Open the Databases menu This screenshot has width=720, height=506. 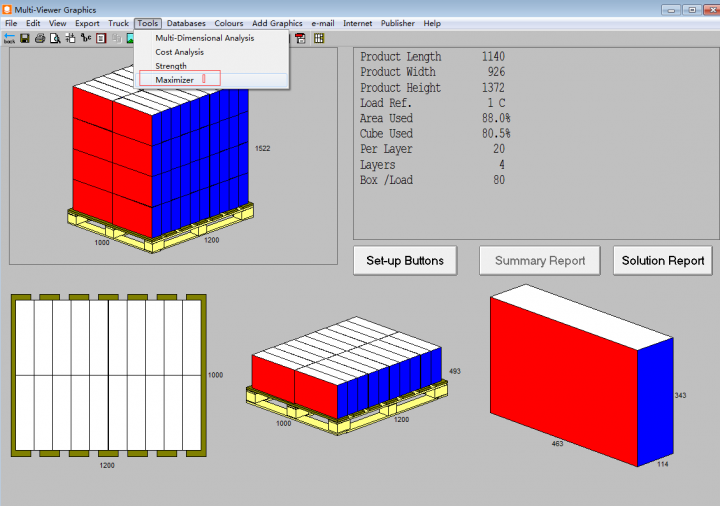click(186, 23)
